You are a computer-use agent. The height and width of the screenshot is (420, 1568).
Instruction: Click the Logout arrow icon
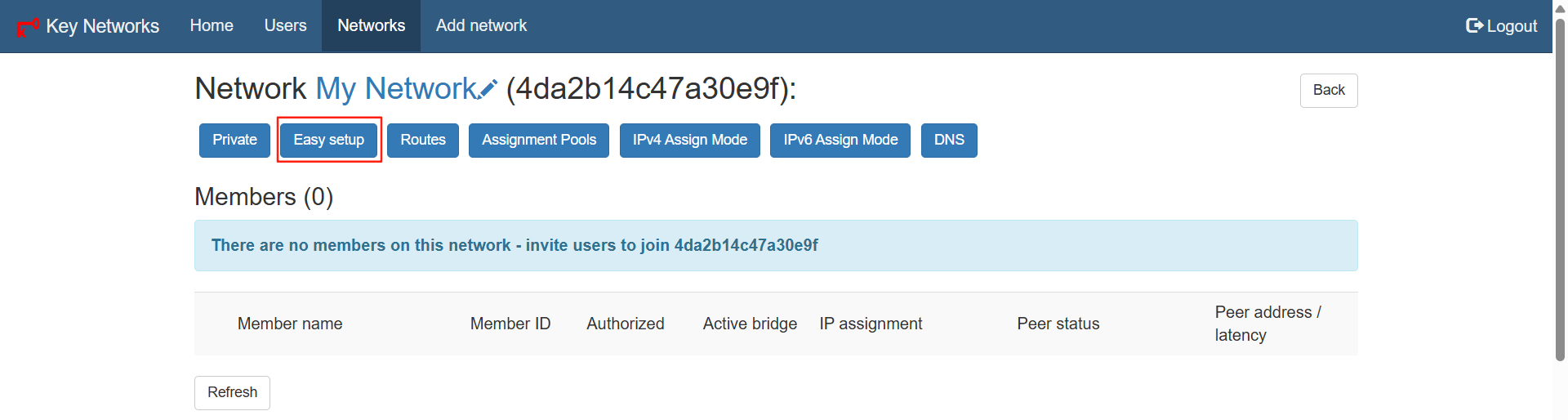pos(1474,25)
